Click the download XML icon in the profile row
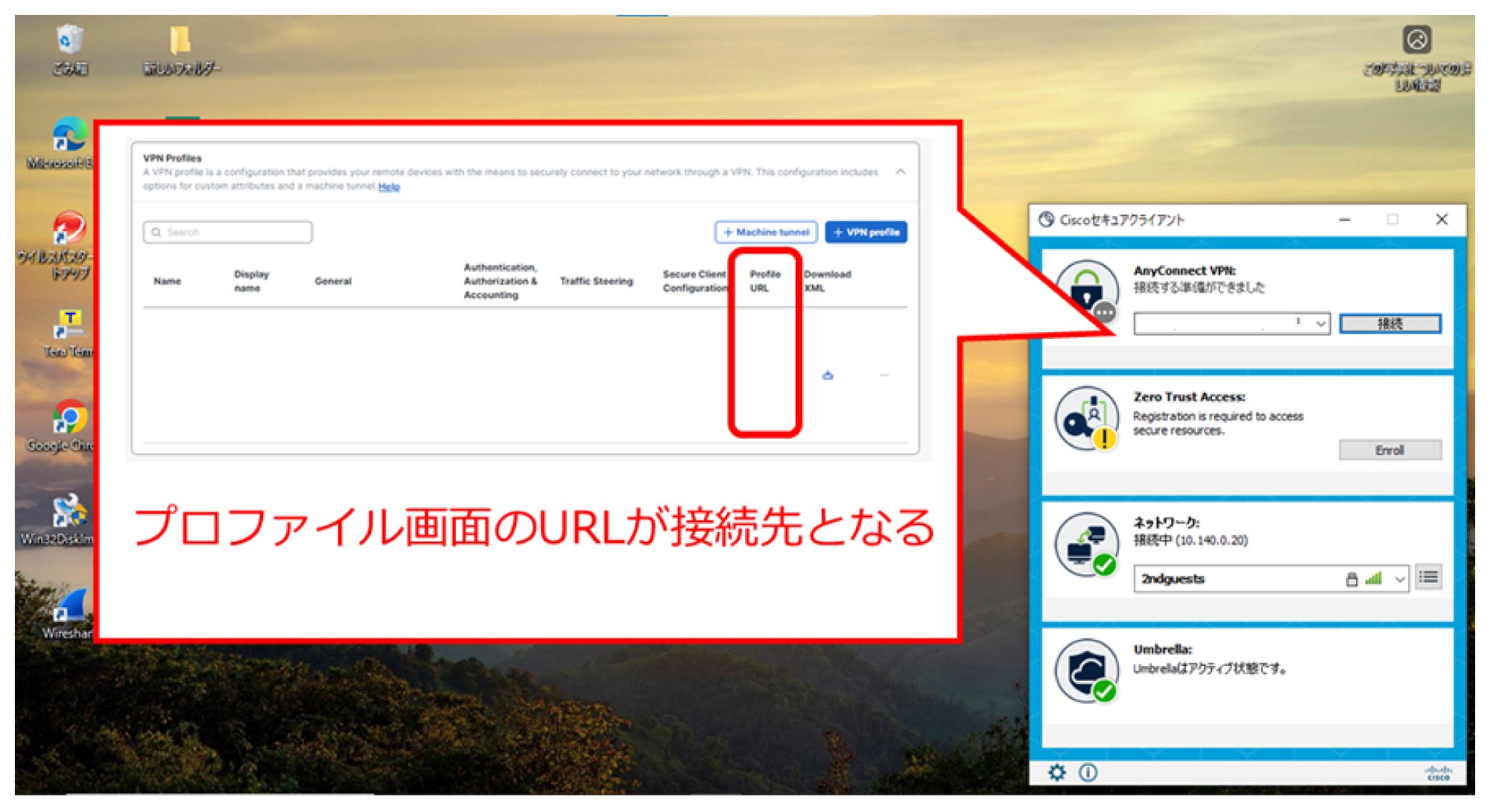Screen dimensions: 1490x812 [x=828, y=375]
